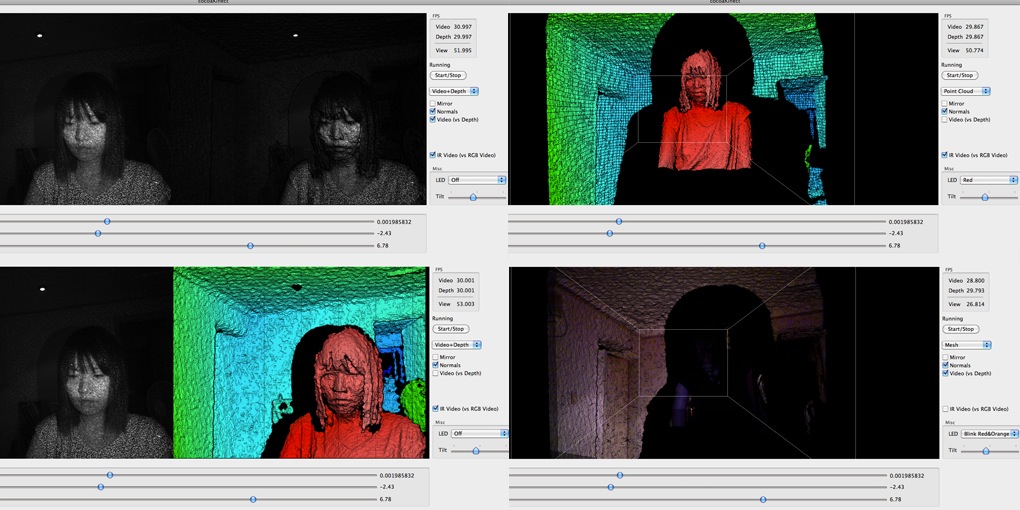The height and width of the screenshot is (510, 1020).
Task: Click Start/Stop in the Mesh window
Action: coord(960,329)
